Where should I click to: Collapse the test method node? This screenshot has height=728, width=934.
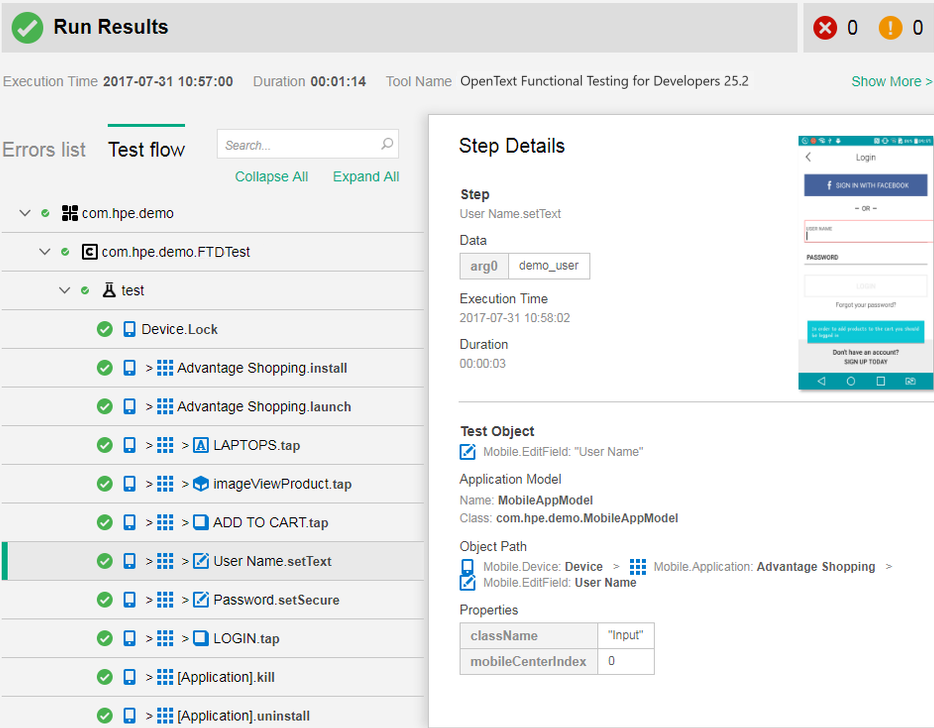[64, 291]
